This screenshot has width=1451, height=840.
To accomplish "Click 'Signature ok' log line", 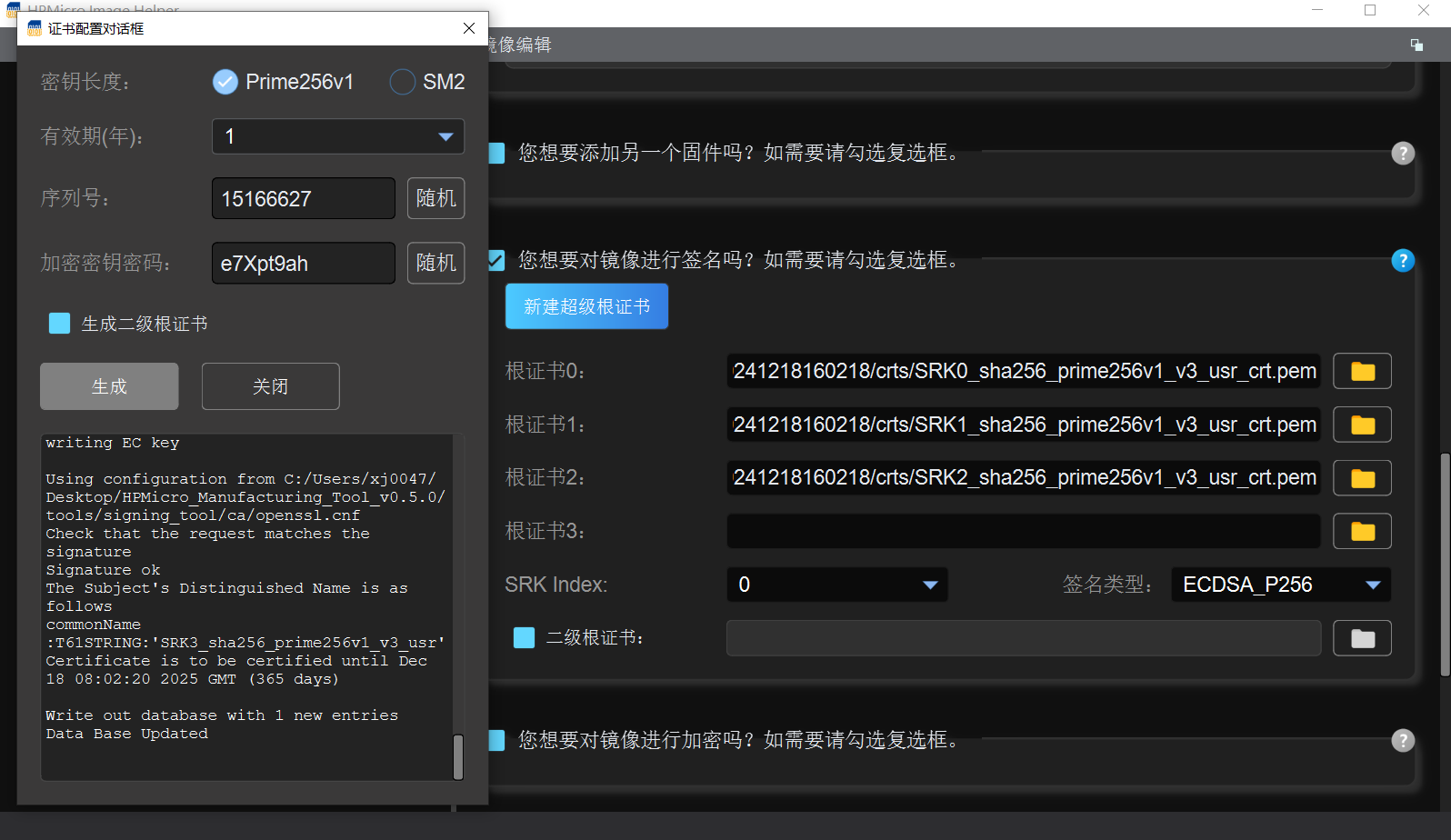I will click(x=103, y=570).
